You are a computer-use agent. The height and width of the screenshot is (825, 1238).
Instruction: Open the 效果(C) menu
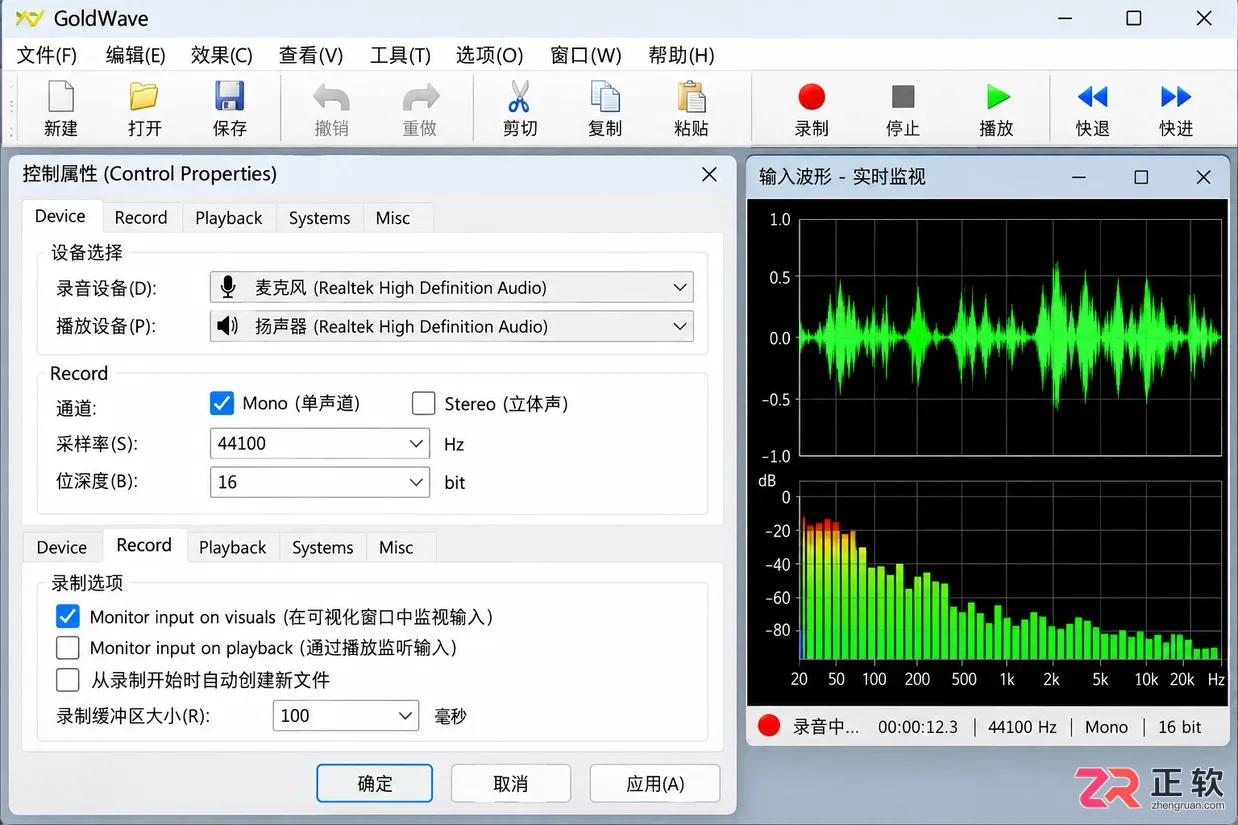coord(222,55)
